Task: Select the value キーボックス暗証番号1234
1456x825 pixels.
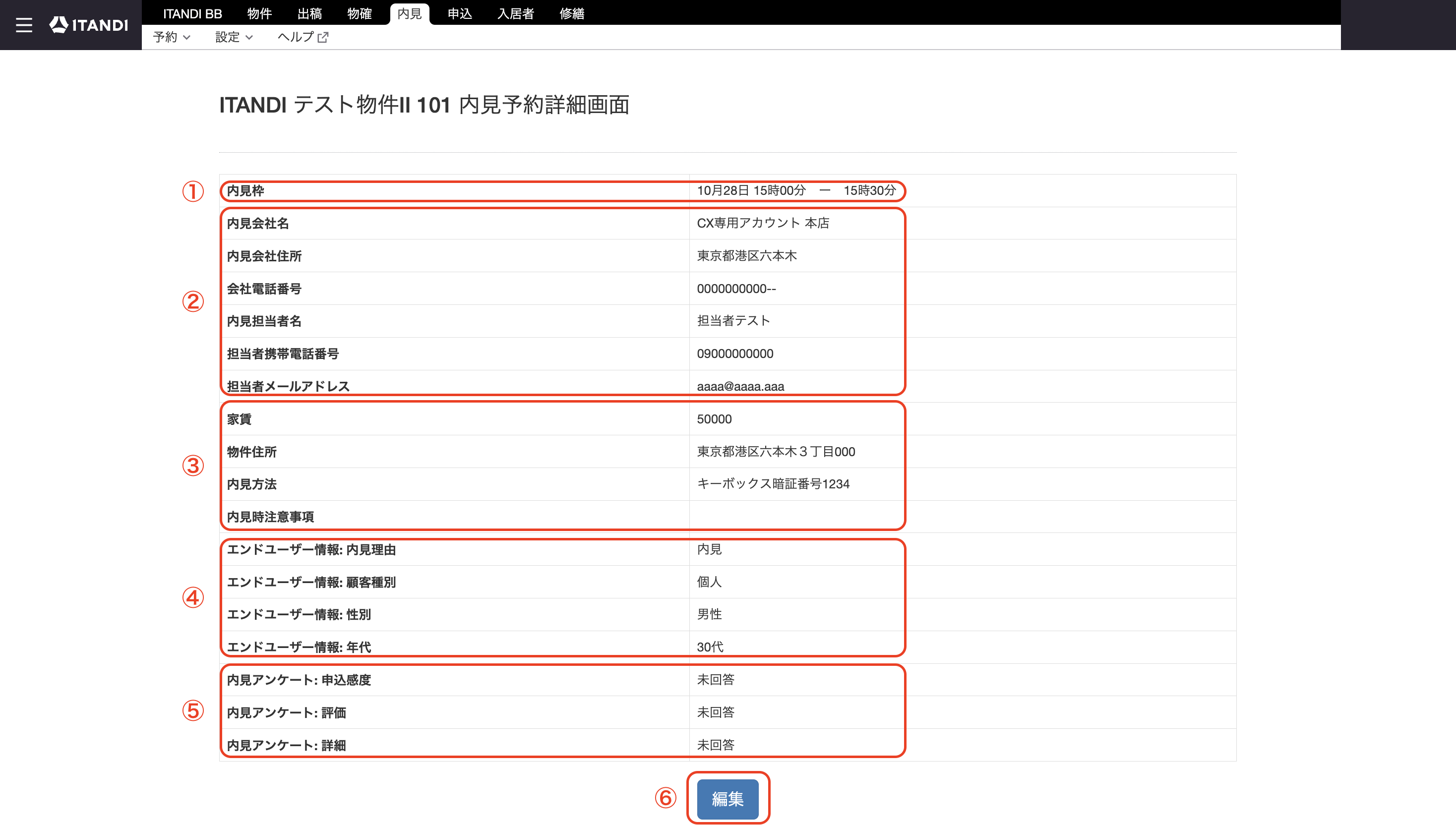Action: 773,484
